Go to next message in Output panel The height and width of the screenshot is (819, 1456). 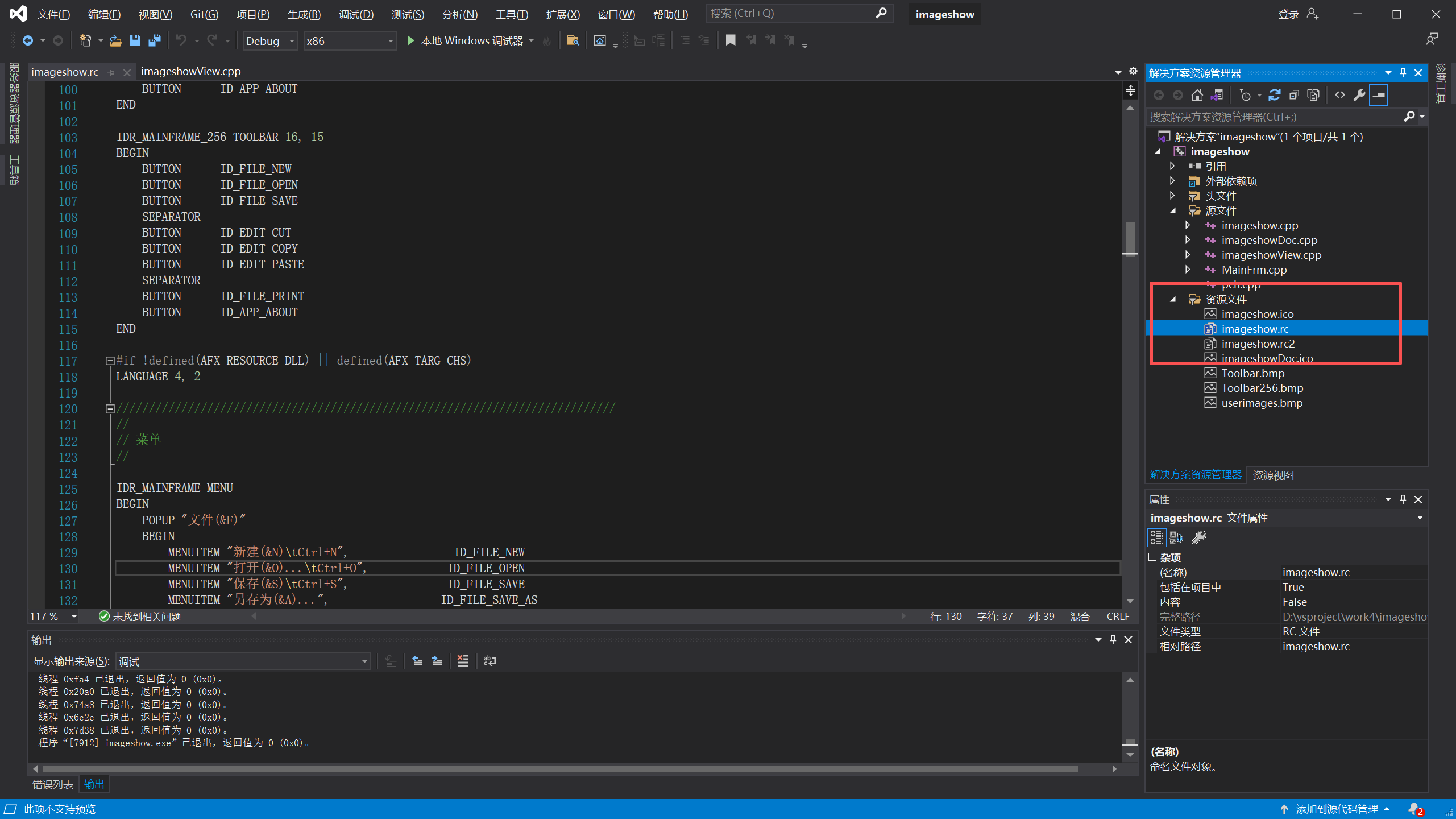tap(437, 661)
